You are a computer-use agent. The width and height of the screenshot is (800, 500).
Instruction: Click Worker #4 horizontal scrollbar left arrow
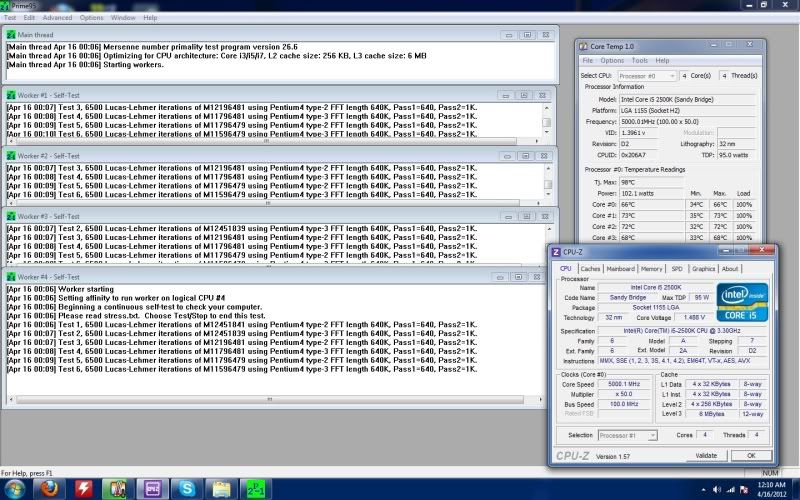pyautogui.click(x=11, y=399)
